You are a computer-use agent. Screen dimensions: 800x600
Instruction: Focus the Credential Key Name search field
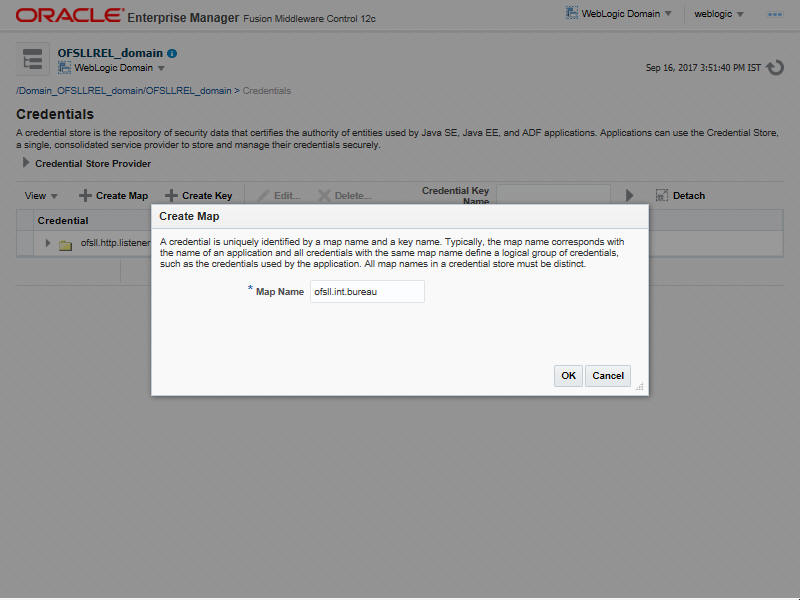pyautogui.click(x=554, y=194)
